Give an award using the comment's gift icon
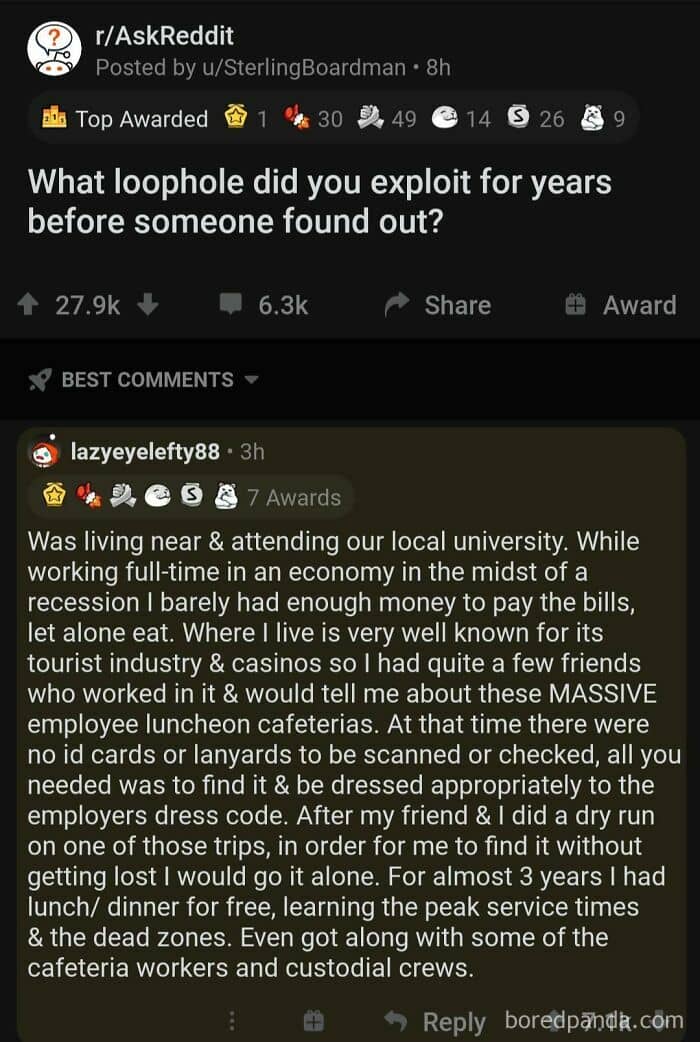Image resolution: width=700 pixels, height=1042 pixels. pos(313,1021)
